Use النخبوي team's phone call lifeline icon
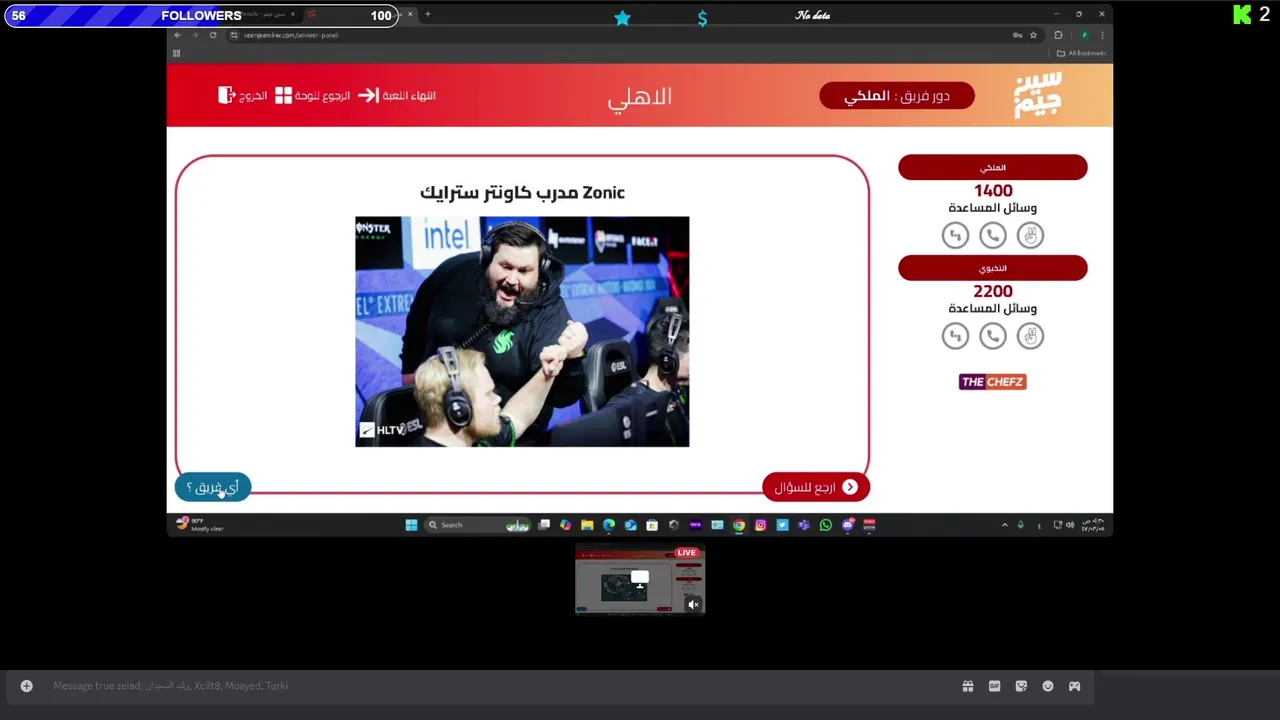The image size is (1280, 720). click(x=992, y=336)
